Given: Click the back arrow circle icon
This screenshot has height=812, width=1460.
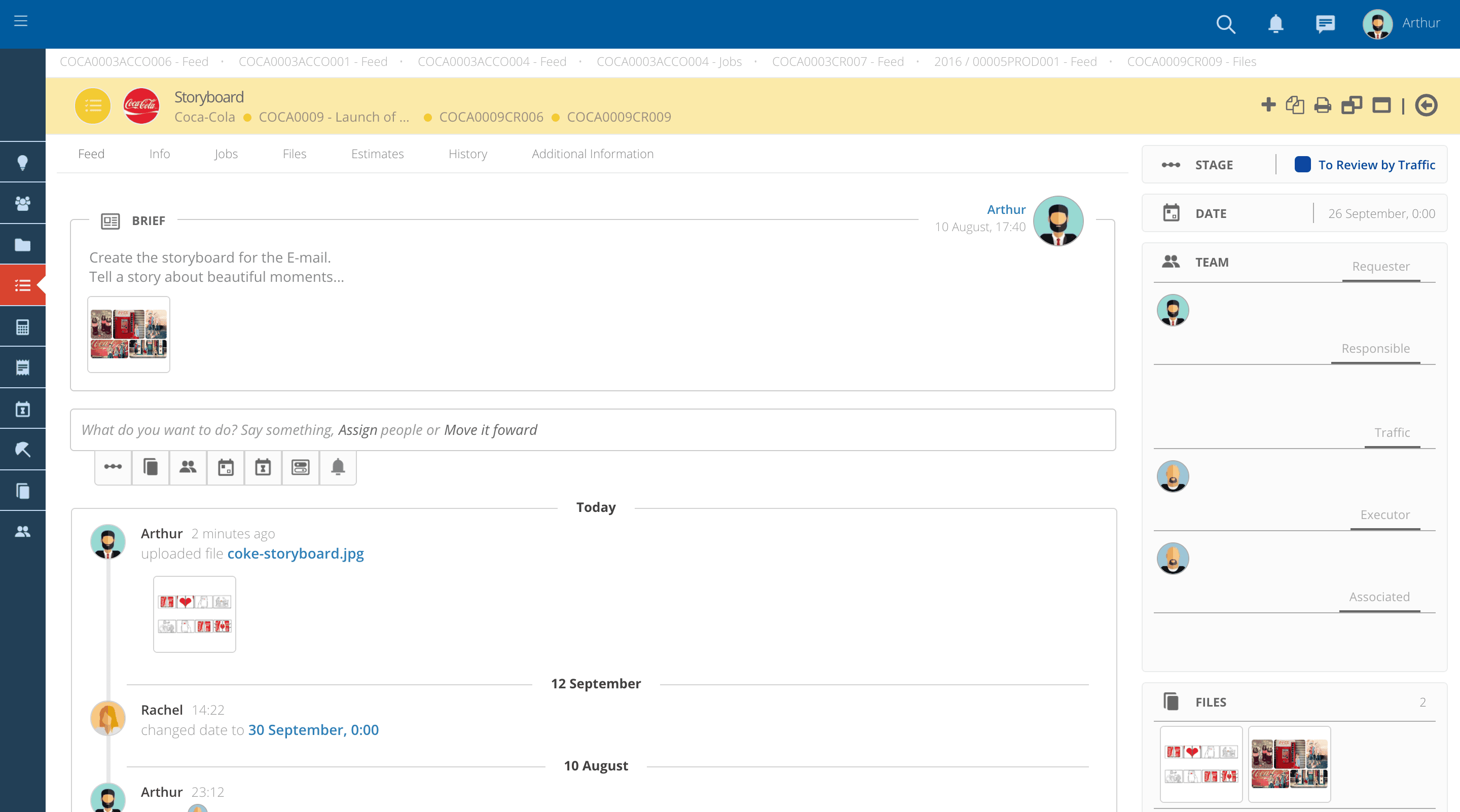Looking at the screenshot, I should [1426, 105].
